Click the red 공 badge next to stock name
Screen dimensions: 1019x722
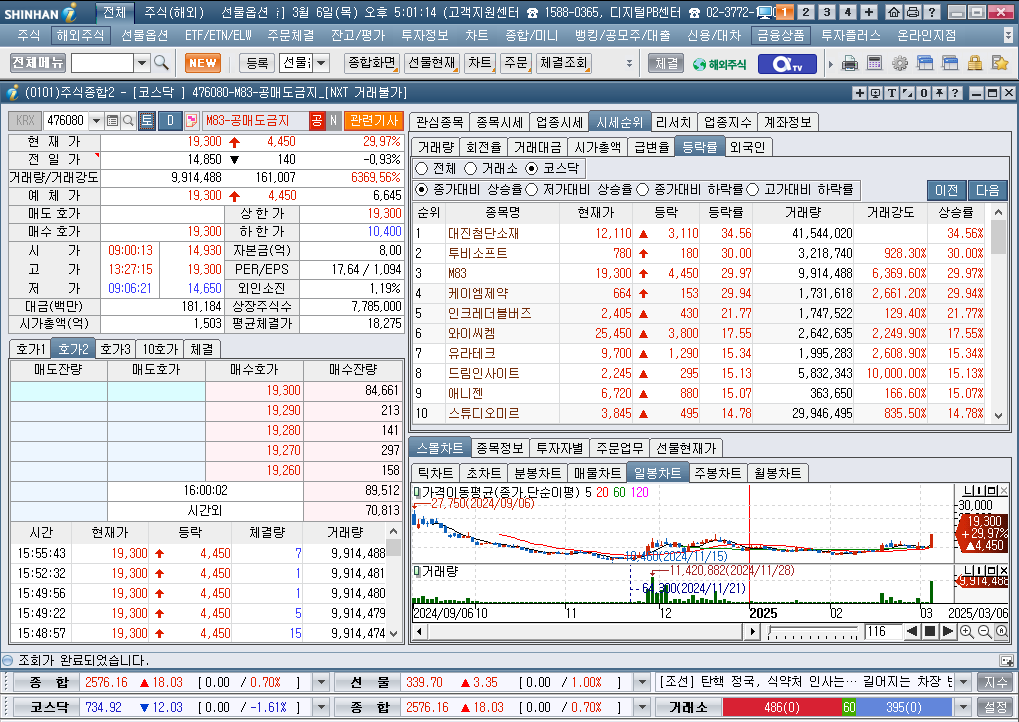point(316,120)
